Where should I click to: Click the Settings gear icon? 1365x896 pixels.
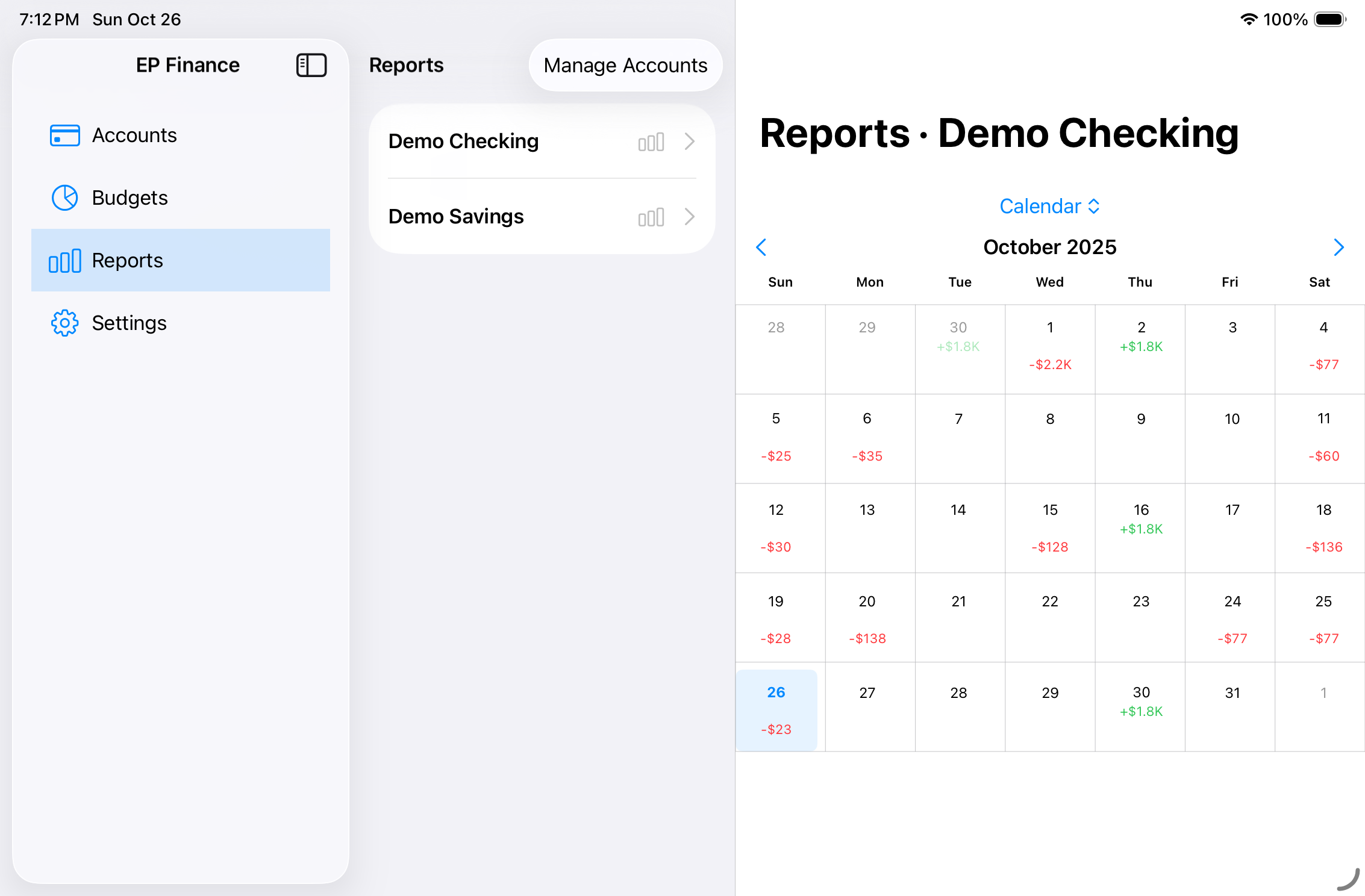[x=64, y=323]
